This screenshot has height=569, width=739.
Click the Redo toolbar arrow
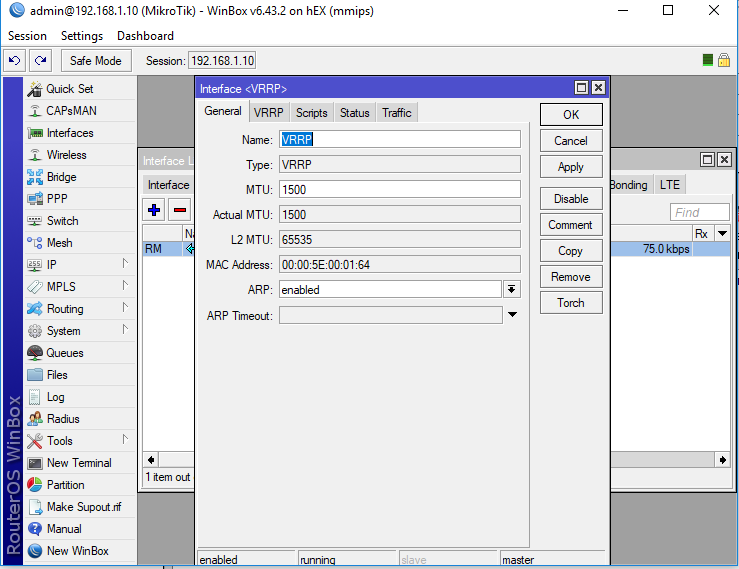pos(41,60)
